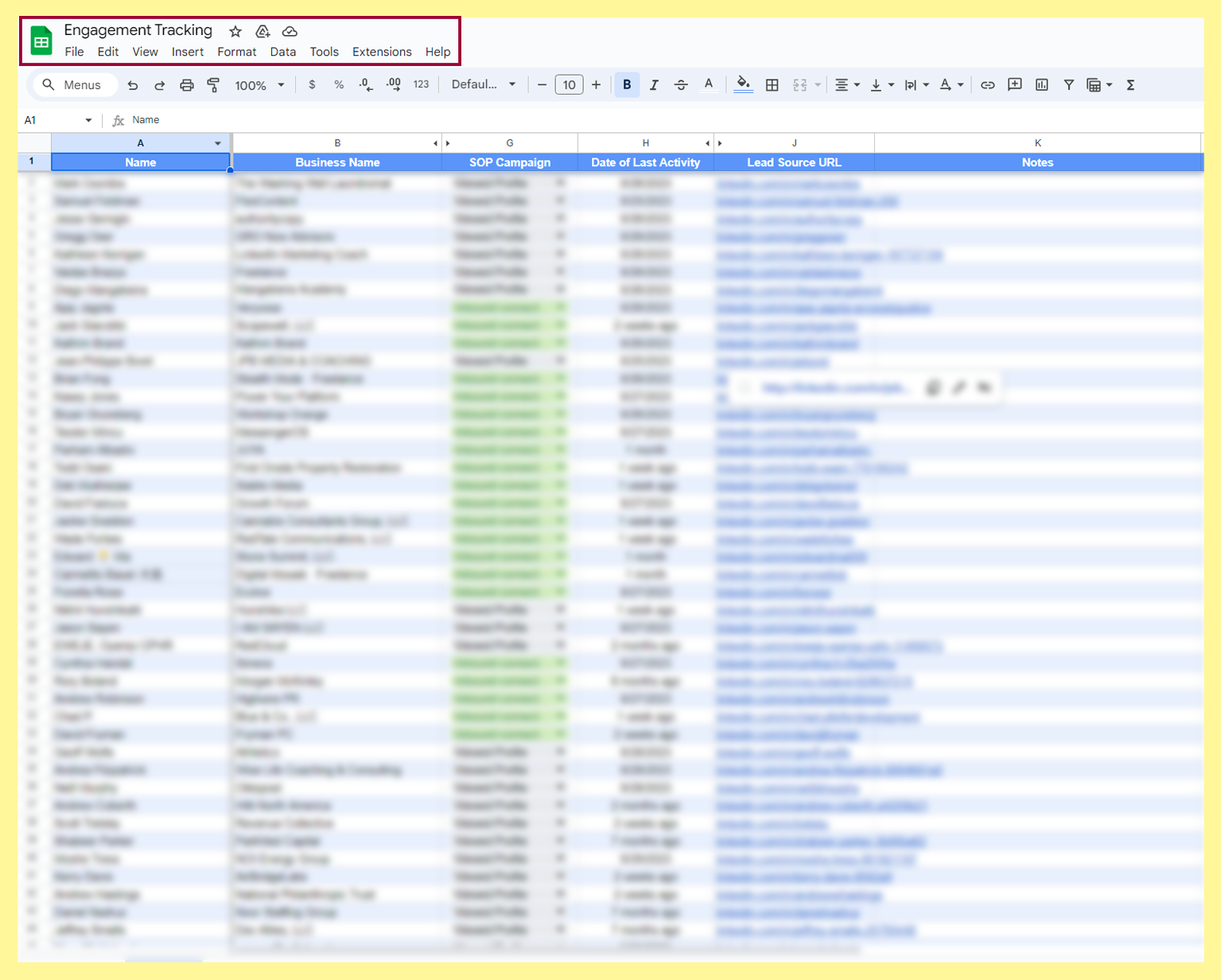Open vertical align dropdown

882,85
